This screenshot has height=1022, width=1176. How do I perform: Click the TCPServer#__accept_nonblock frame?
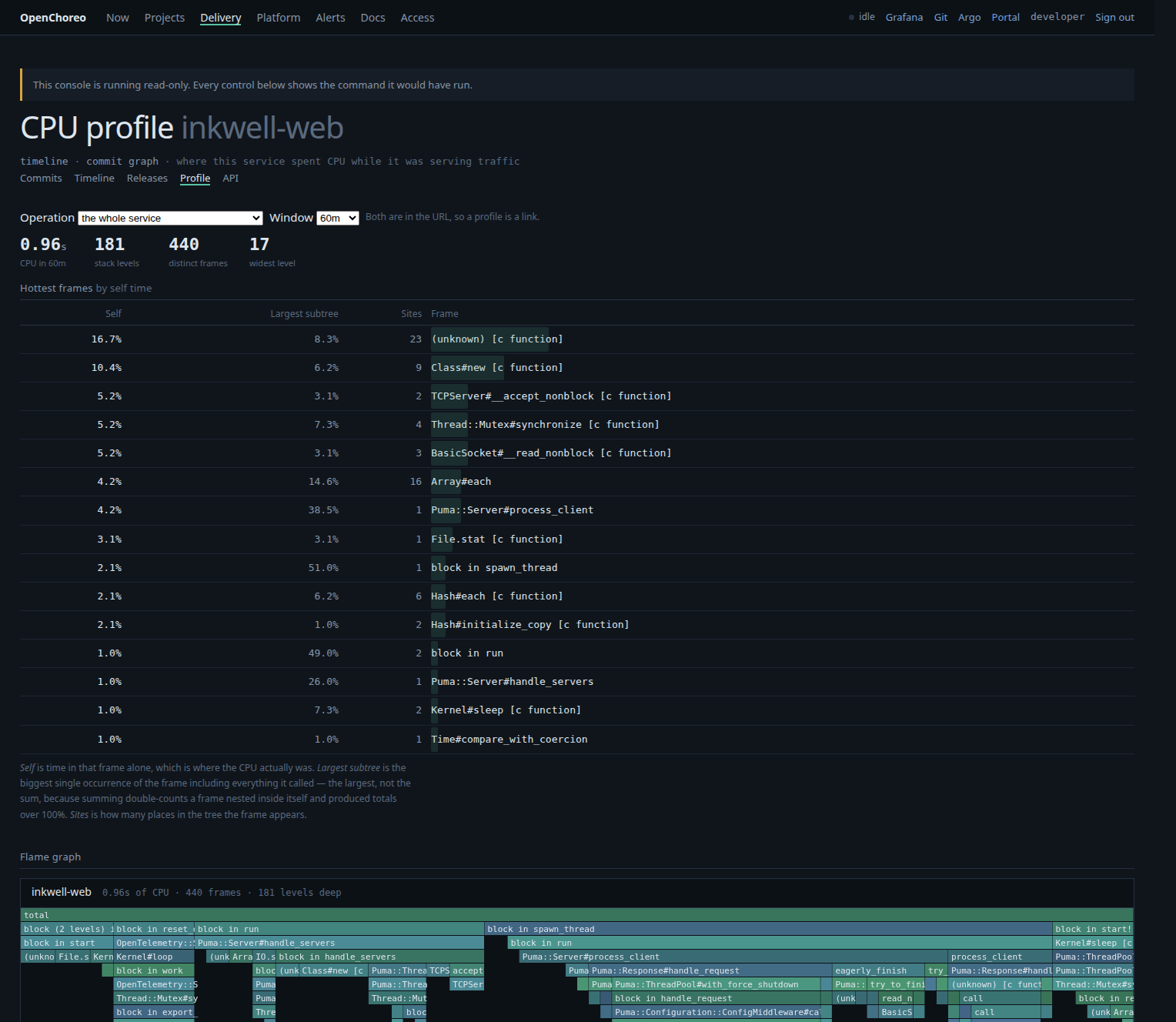point(551,396)
